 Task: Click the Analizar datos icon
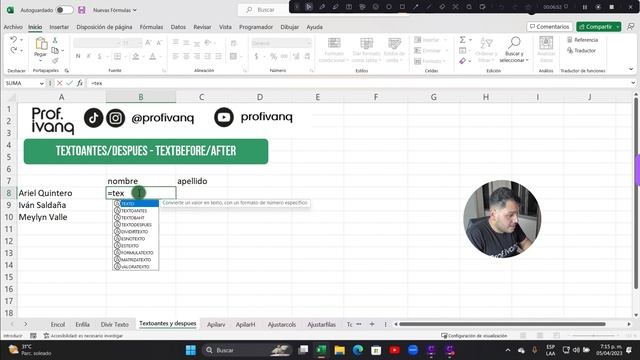tap(546, 49)
